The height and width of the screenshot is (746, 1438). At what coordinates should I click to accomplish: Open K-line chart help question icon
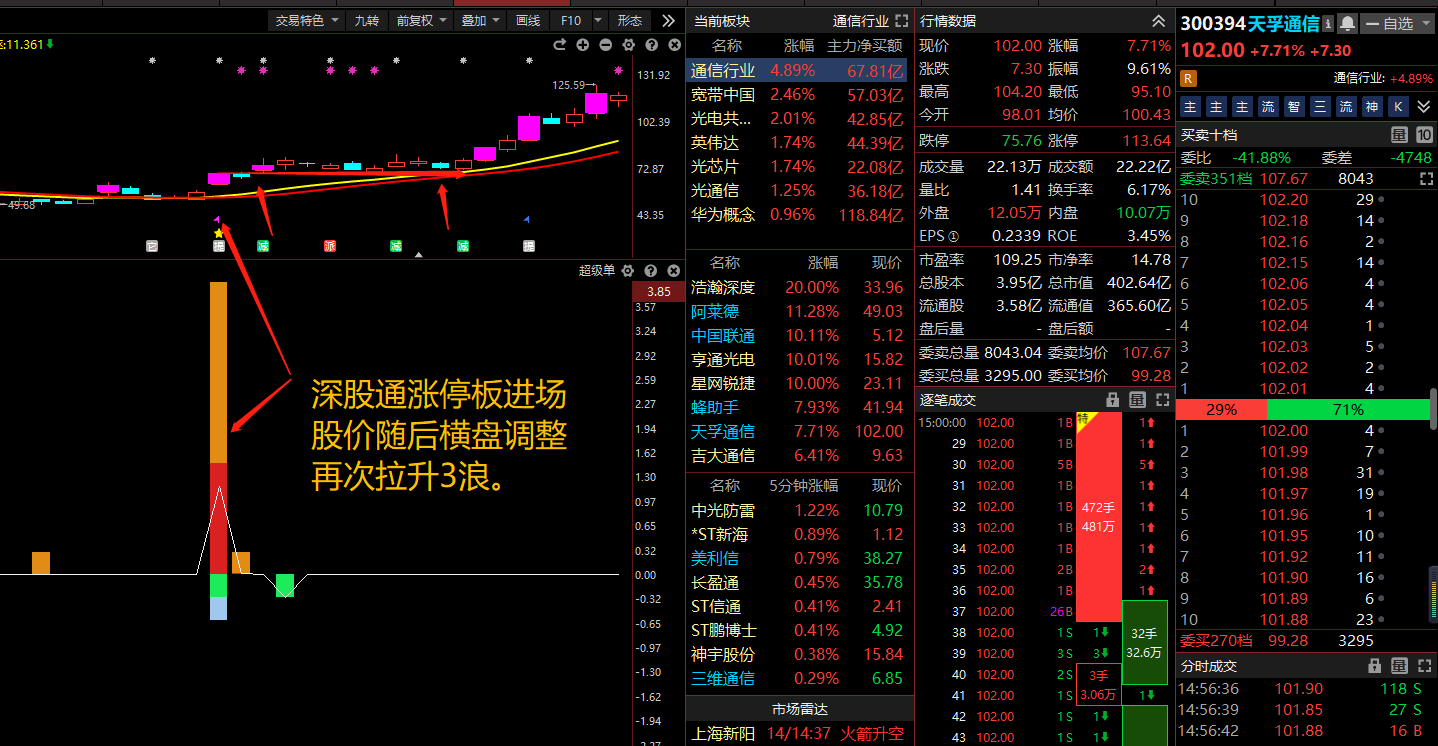coord(651,45)
